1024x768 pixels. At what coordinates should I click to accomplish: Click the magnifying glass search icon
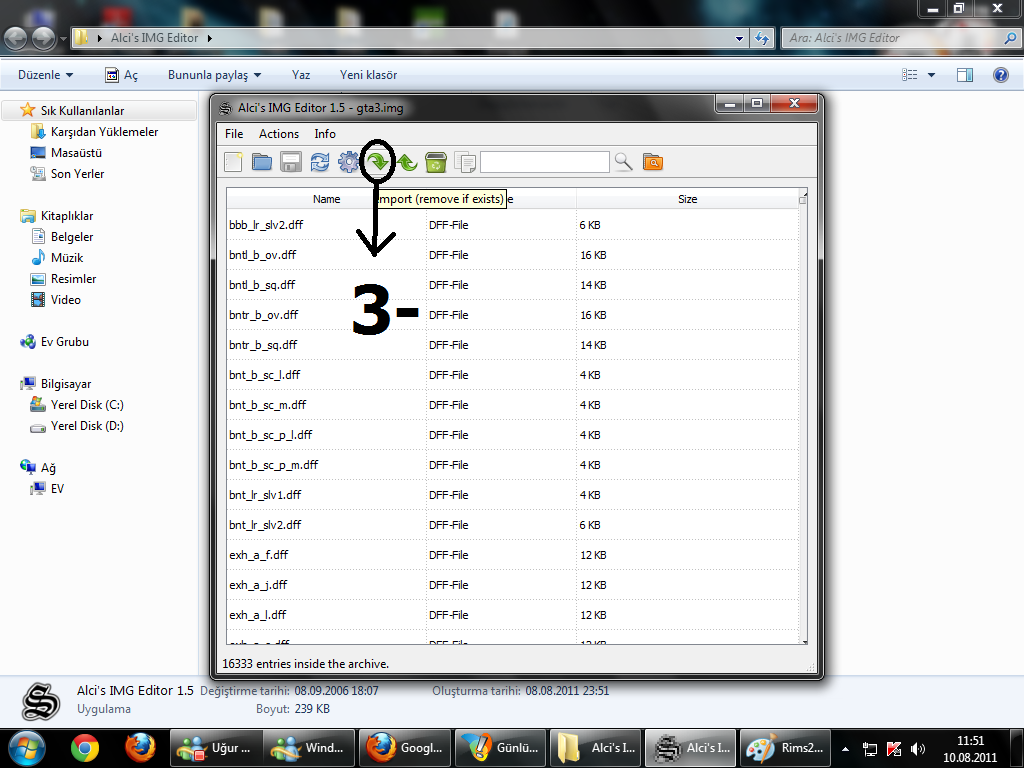(x=624, y=162)
